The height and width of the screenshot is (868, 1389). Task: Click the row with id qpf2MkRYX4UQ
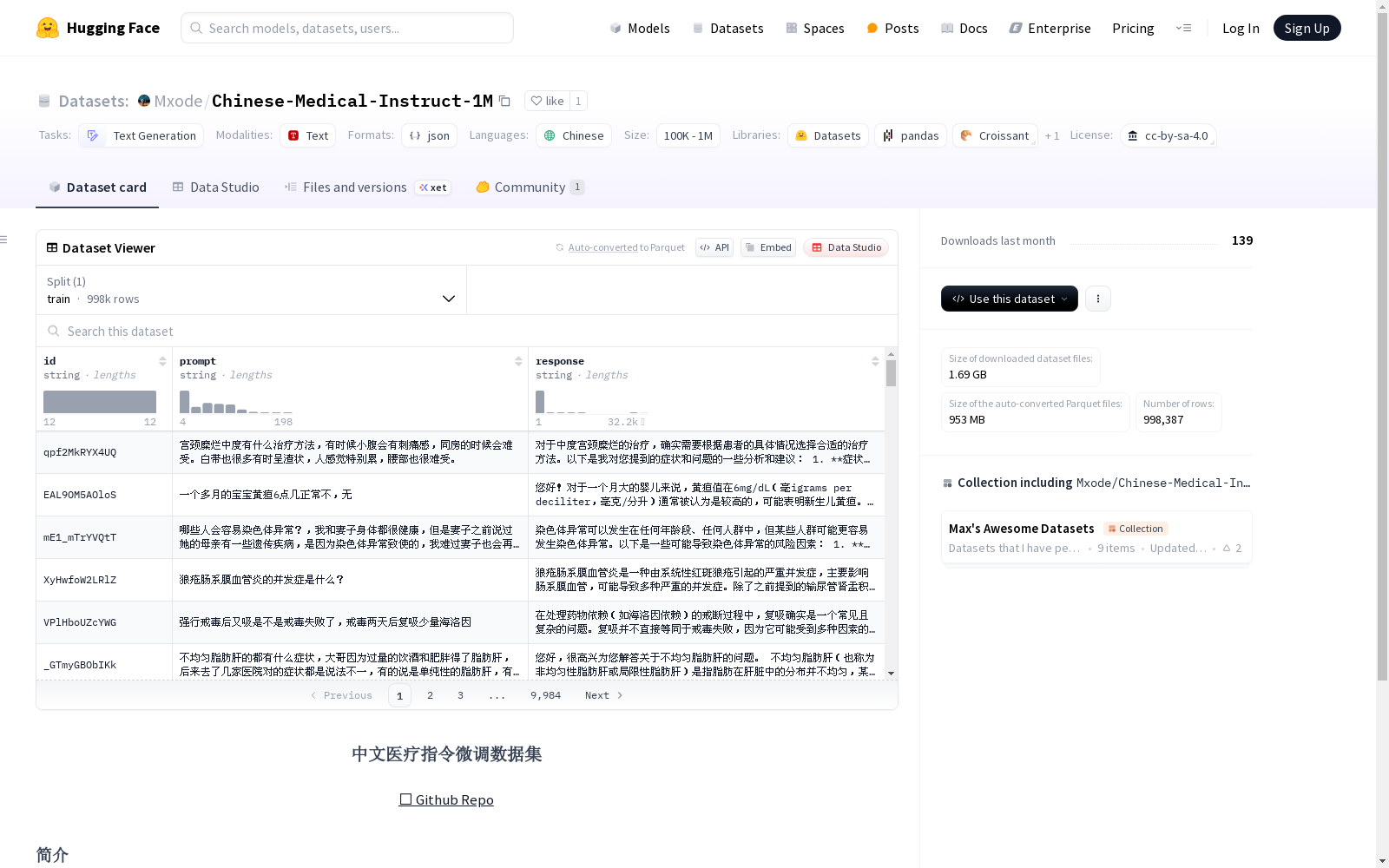point(460,452)
